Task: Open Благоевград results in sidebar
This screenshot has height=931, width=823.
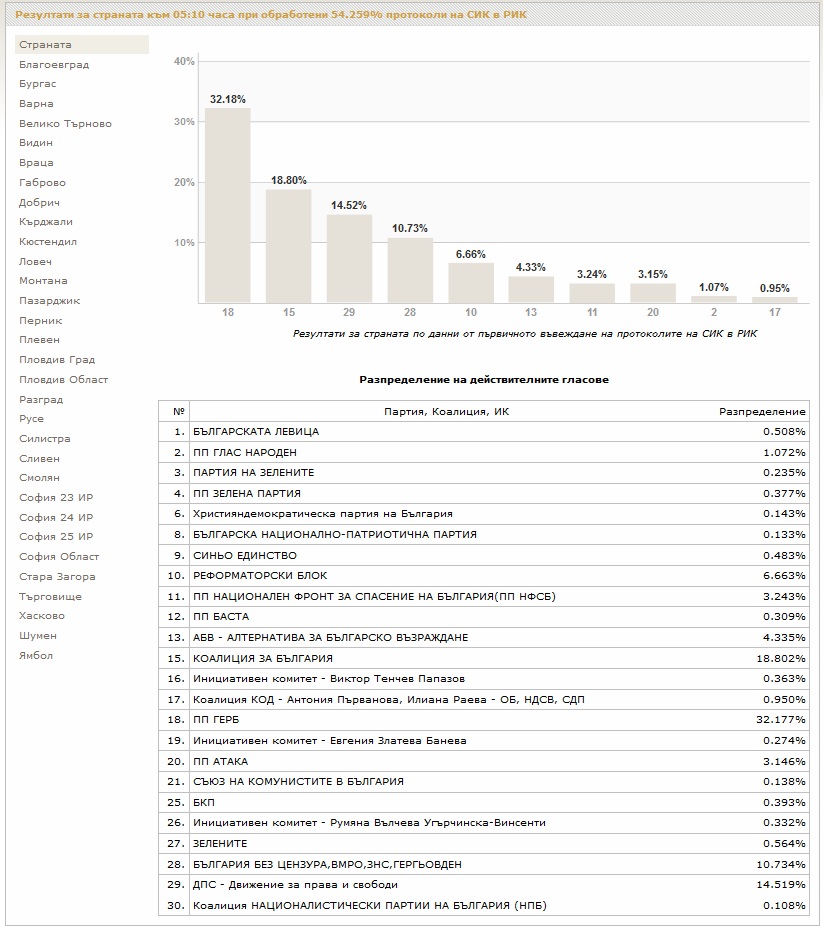Action: pos(54,65)
